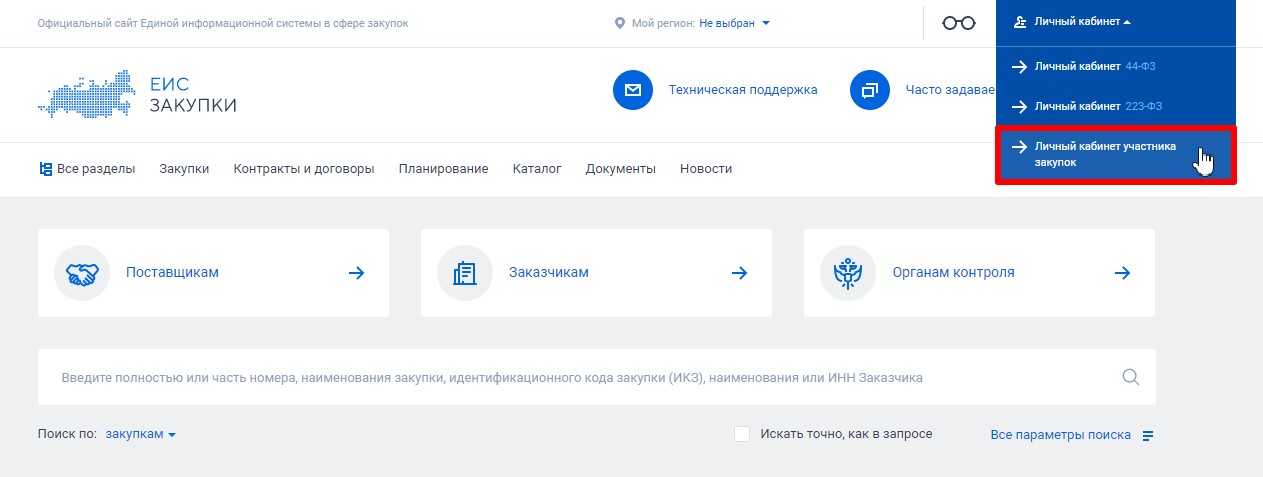Screen dimensions: 1263x477
Task: Enable Искать точно, как в запросе checkbox
Action: (x=742, y=434)
